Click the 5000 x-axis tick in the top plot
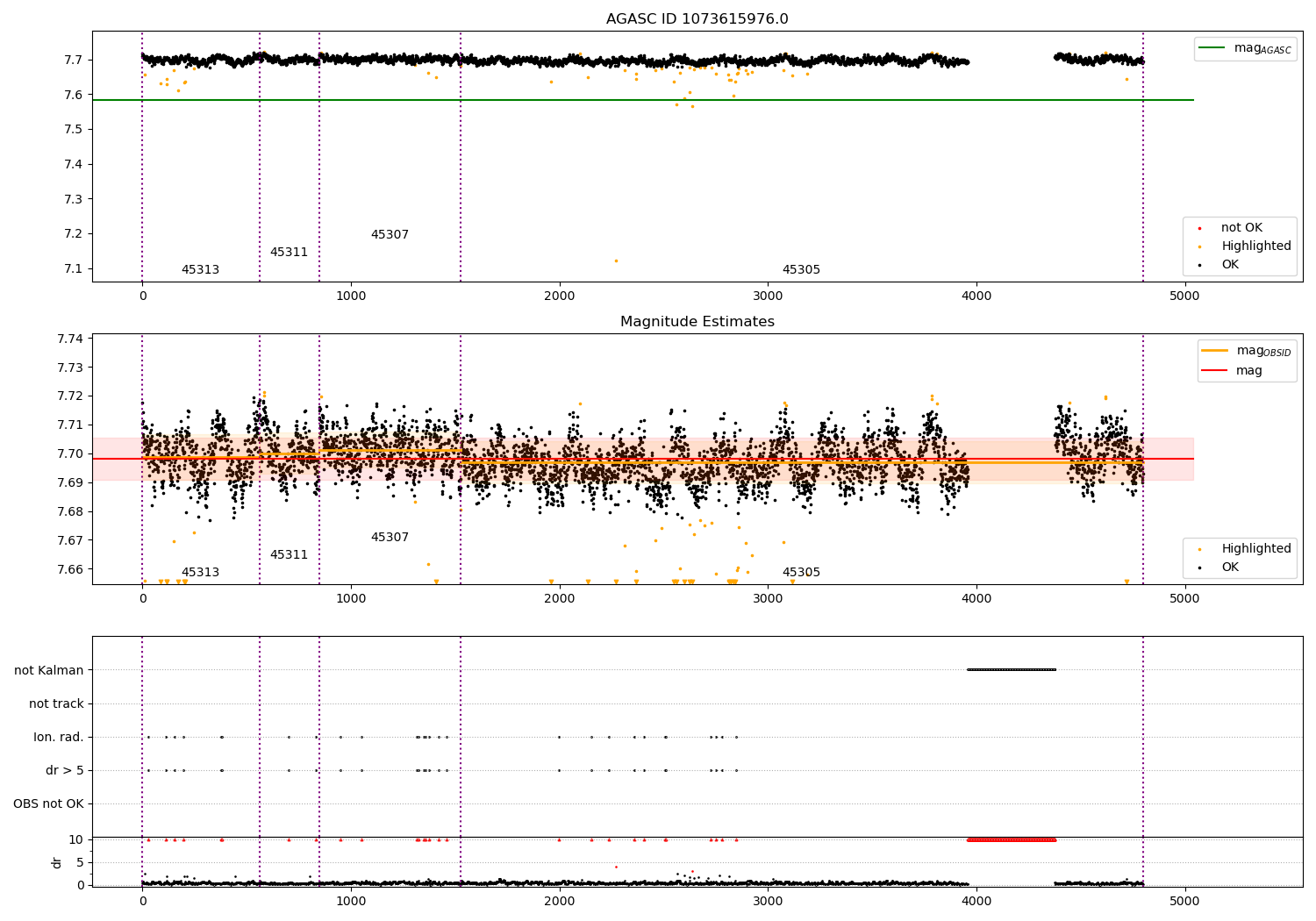 click(1184, 296)
